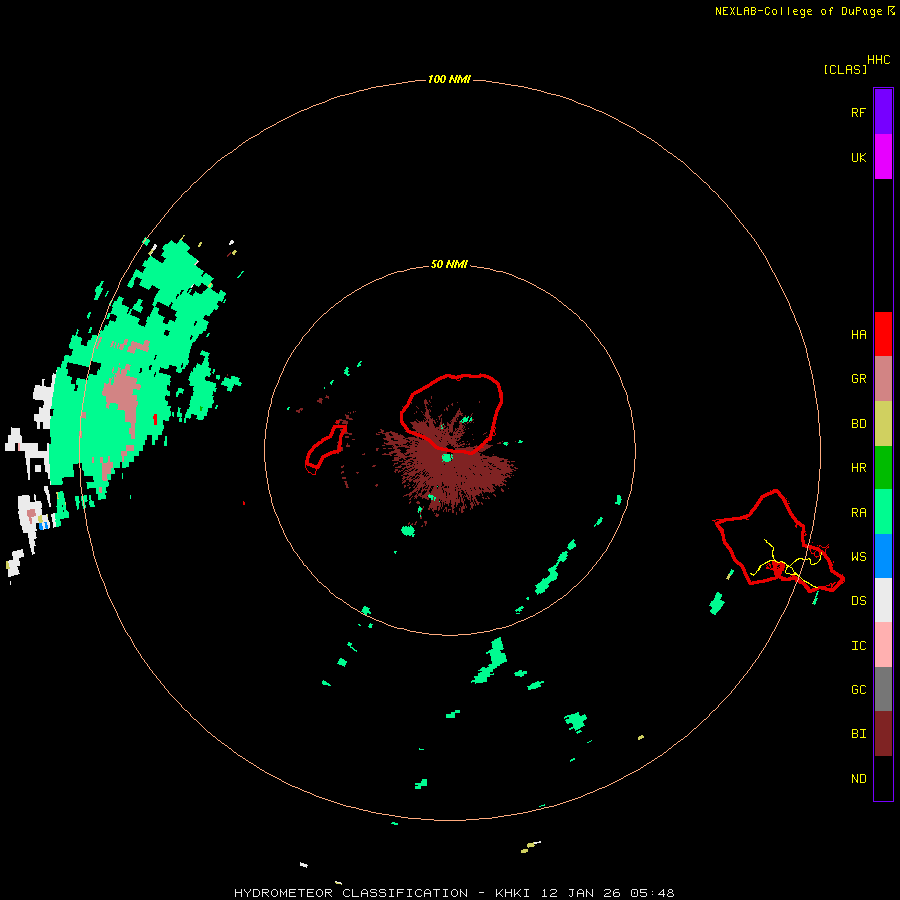Click the ND legend label
The width and height of the screenshot is (900, 900).
tap(858, 779)
